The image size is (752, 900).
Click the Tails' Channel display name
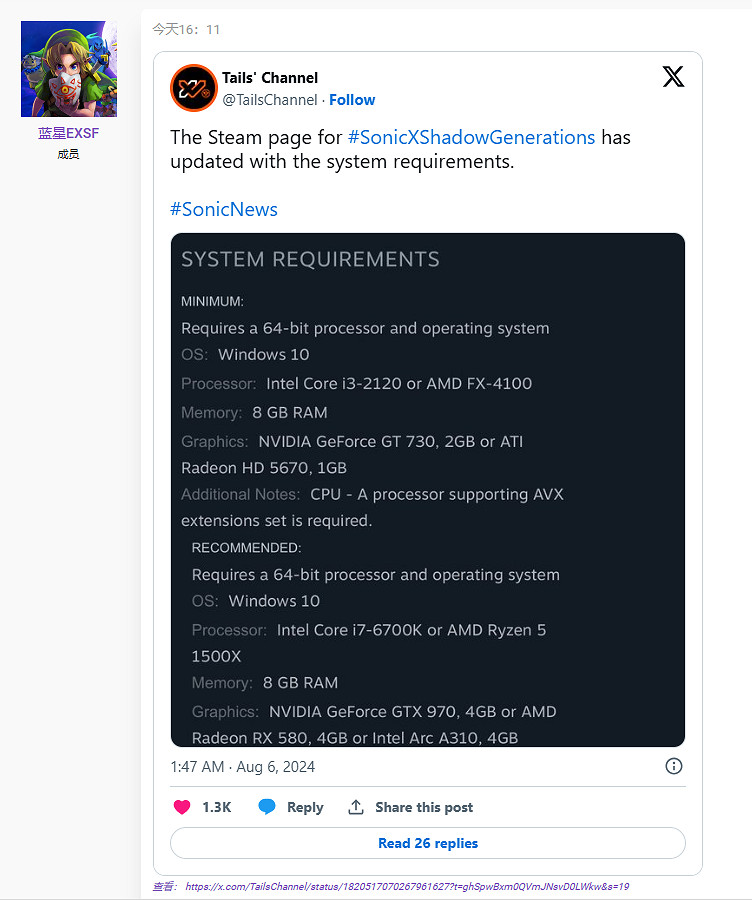point(270,78)
